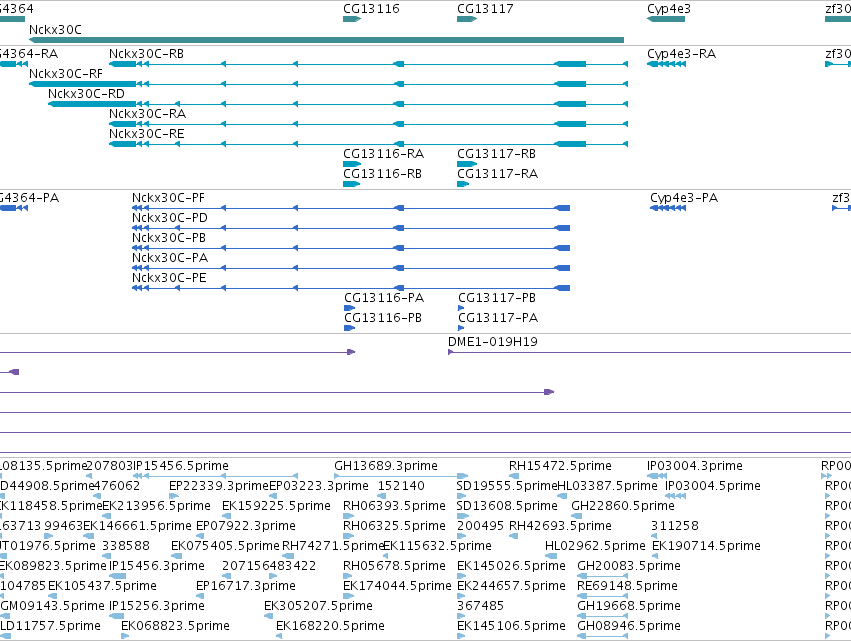Select the Nckx30C-RD transcript label

pos(86,94)
